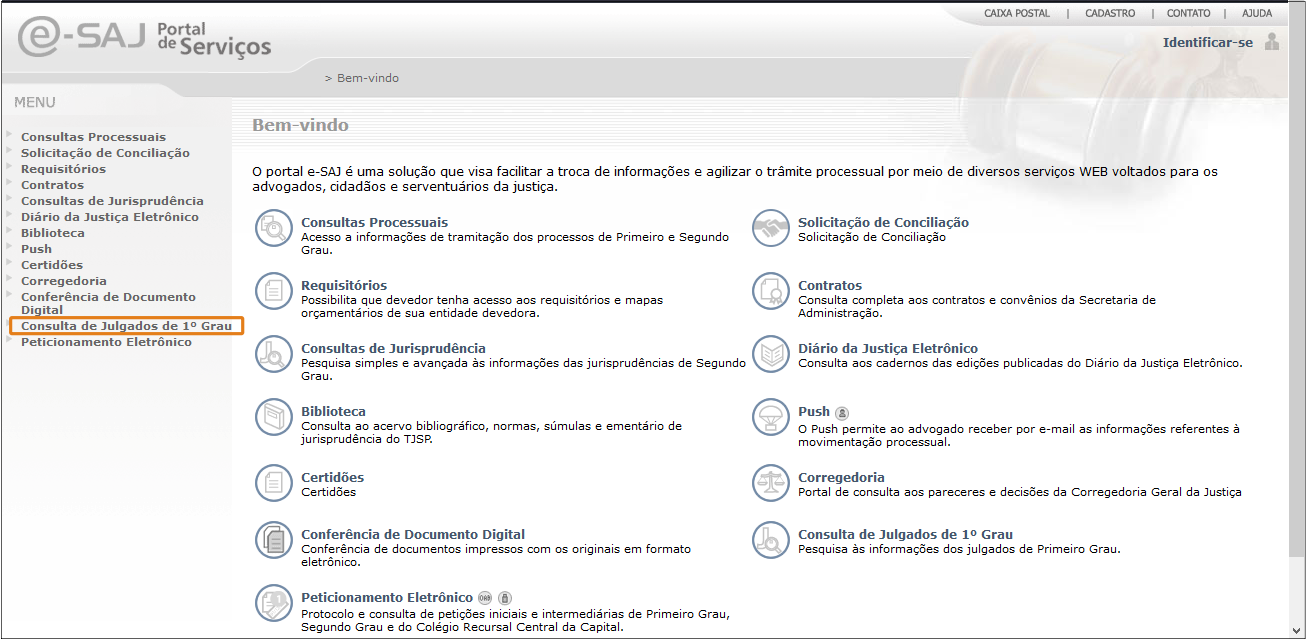Open Consultas Processuais in the sidebar menu
This screenshot has height=640, width=1306.
click(x=94, y=137)
